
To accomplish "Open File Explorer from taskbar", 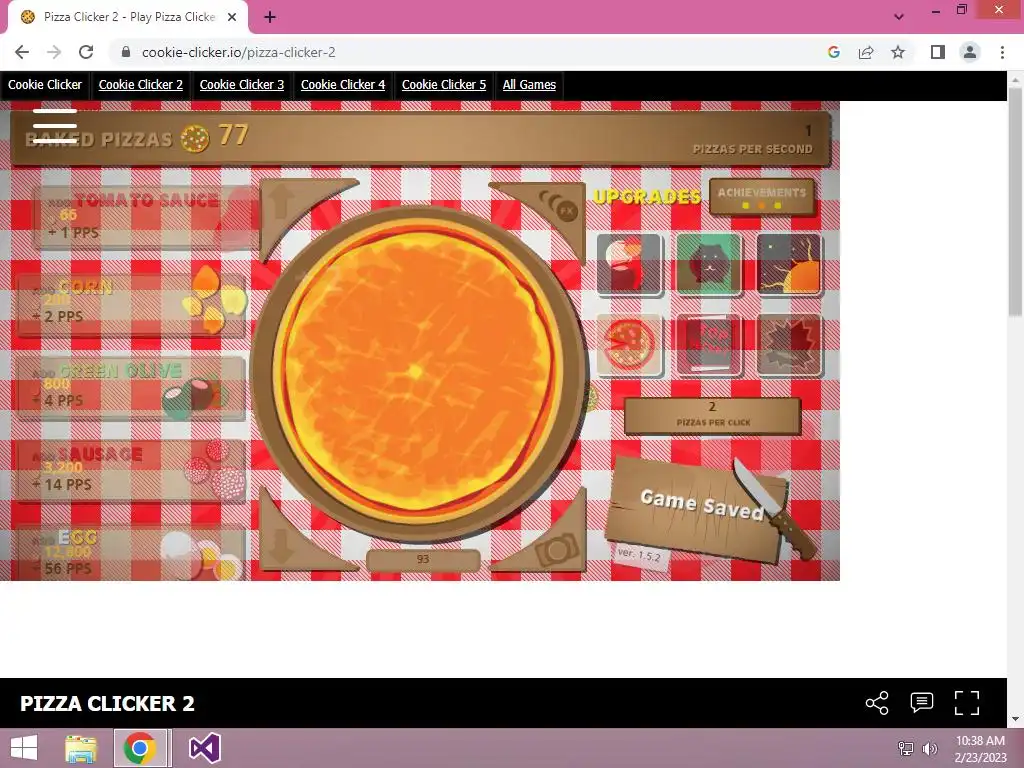I will [81, 748].
